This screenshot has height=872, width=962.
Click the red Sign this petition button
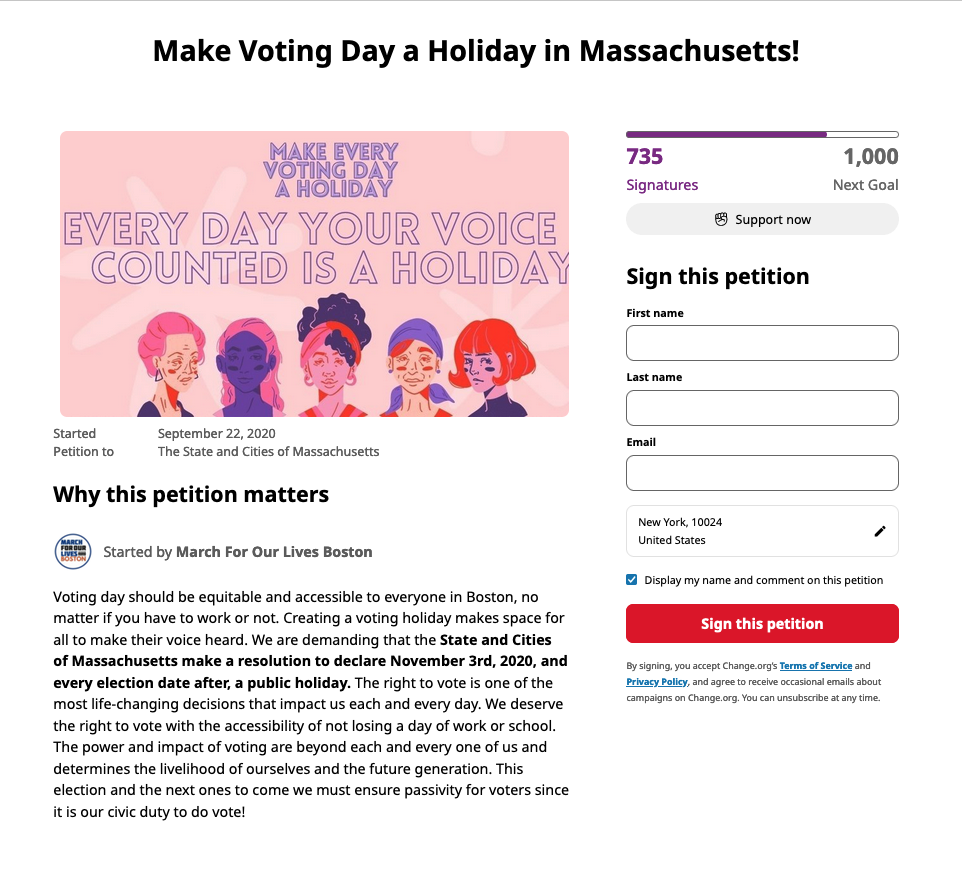point(762,623)
